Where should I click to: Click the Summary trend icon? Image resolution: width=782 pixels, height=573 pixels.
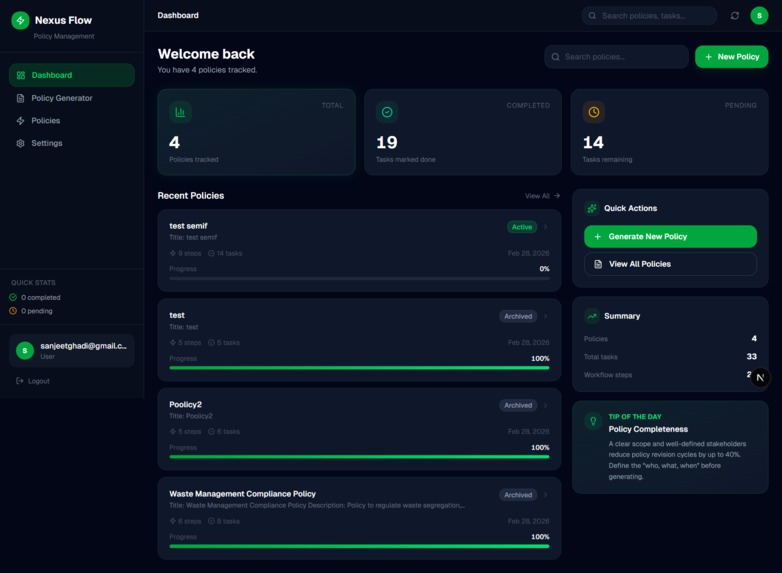point(592,316)
